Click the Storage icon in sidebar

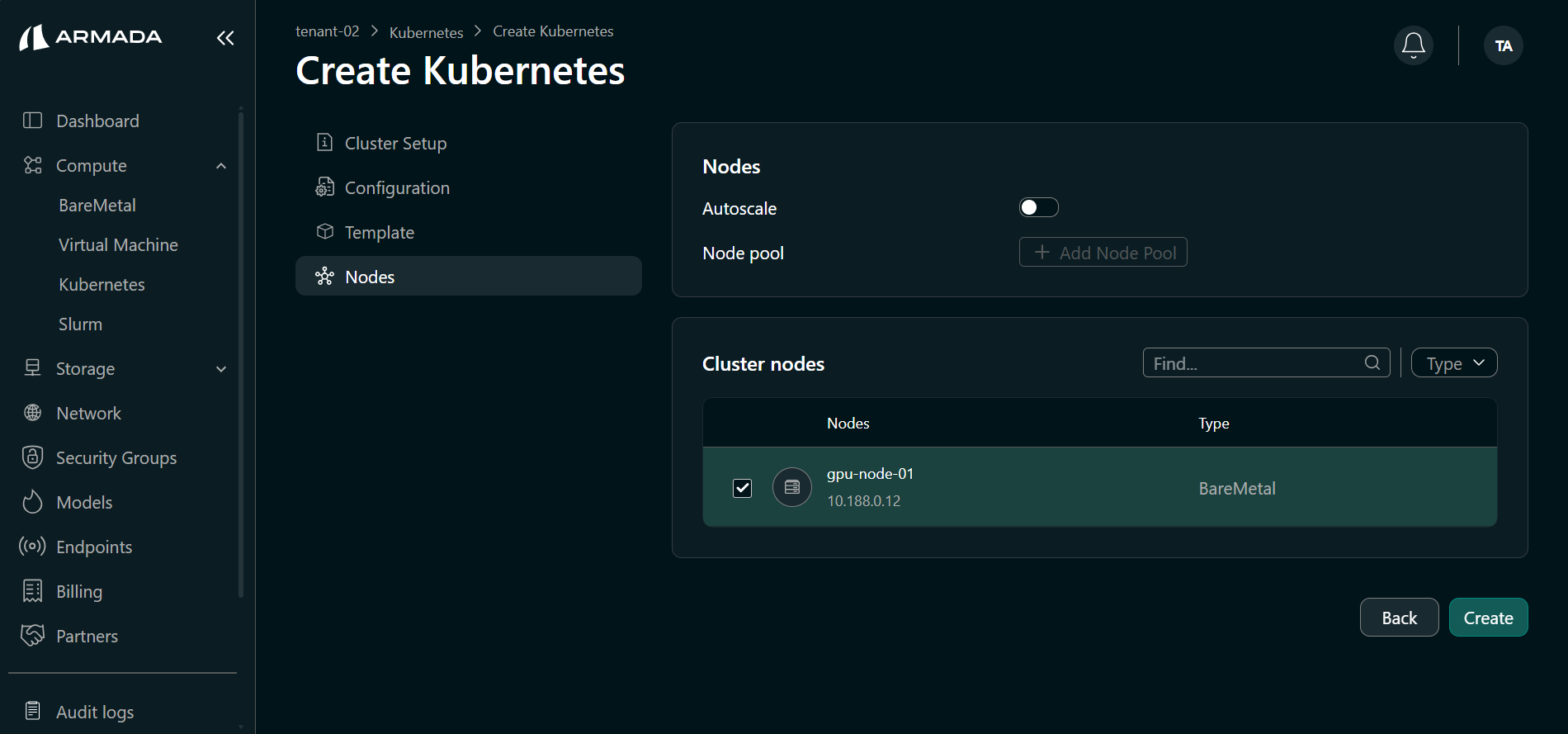point(33,368)
